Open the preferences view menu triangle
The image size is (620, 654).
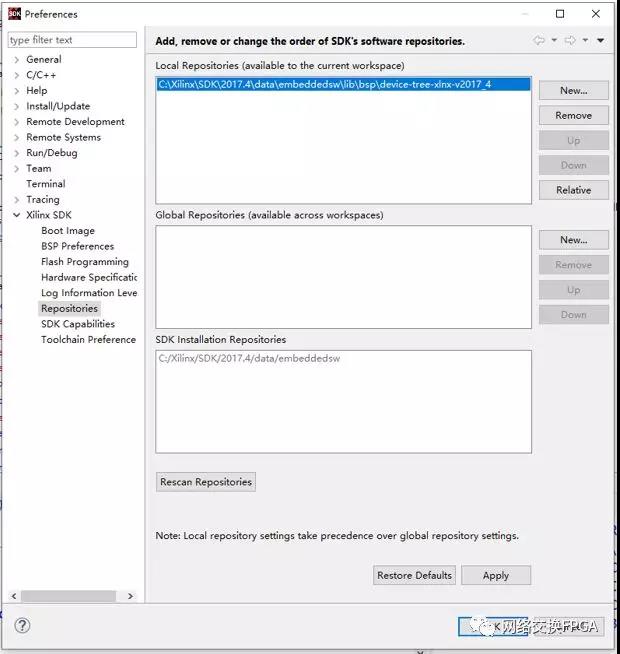coord(600,40)
